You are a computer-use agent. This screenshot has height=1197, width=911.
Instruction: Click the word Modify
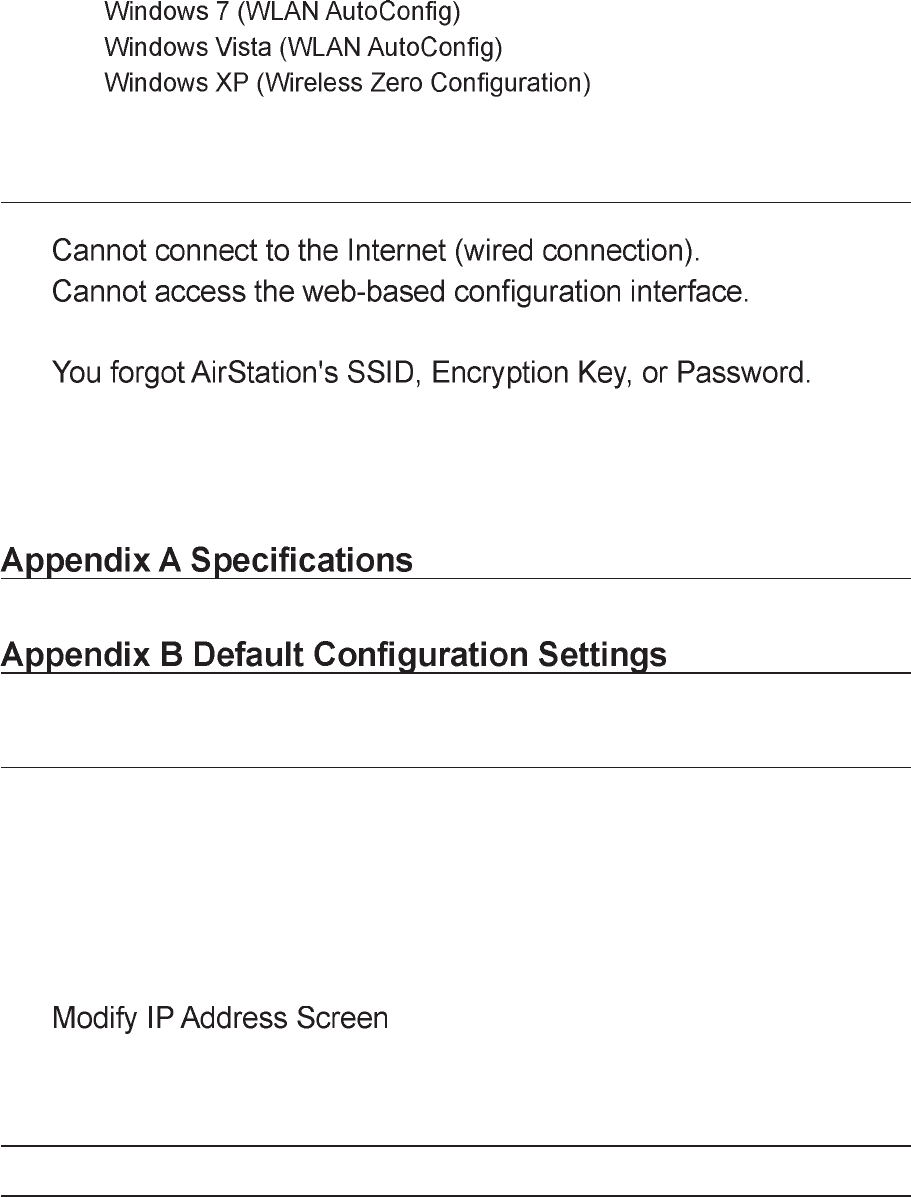[95, 1018]
